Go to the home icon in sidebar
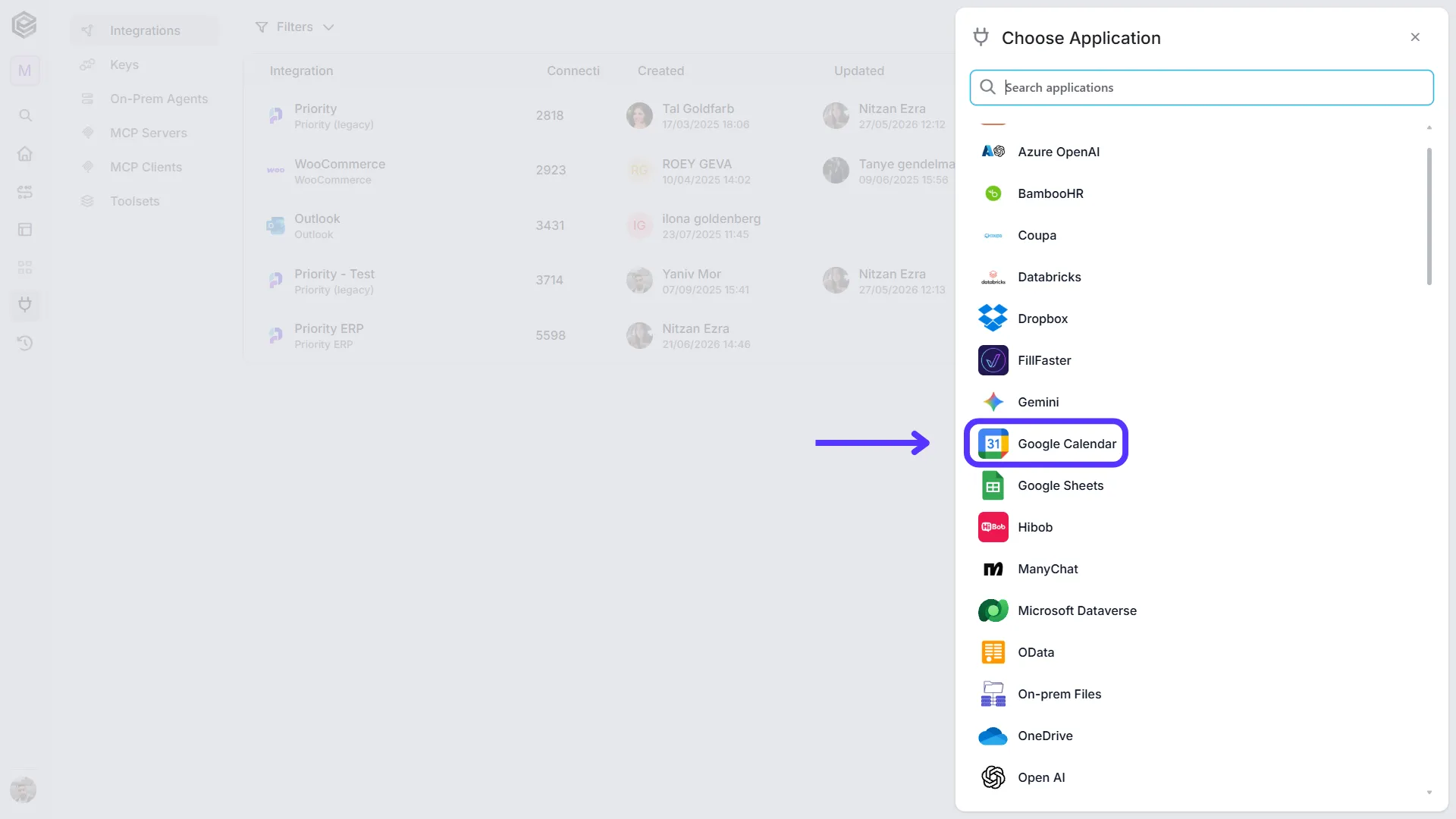The image size is (1456, 819). pyautogui.click(x=25, y=153)
